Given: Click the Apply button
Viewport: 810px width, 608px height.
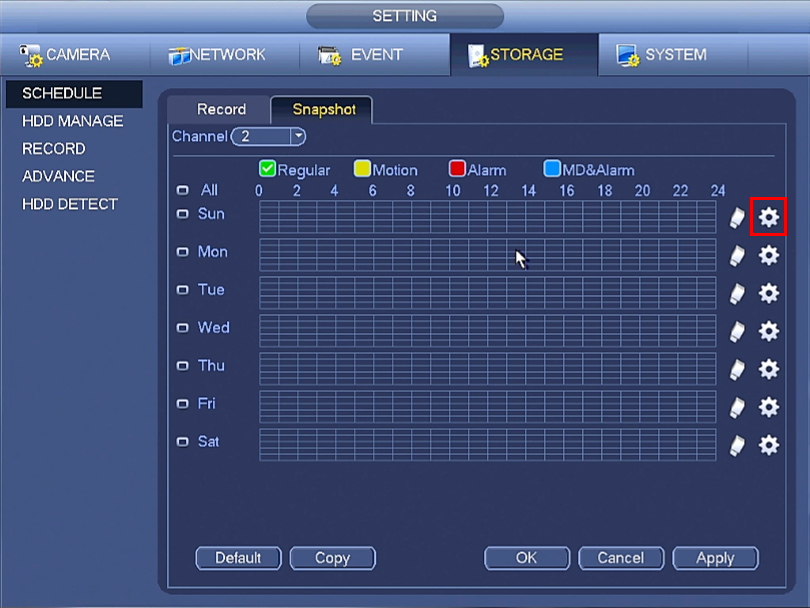Looking at the screenshot, I should [715, 558].
